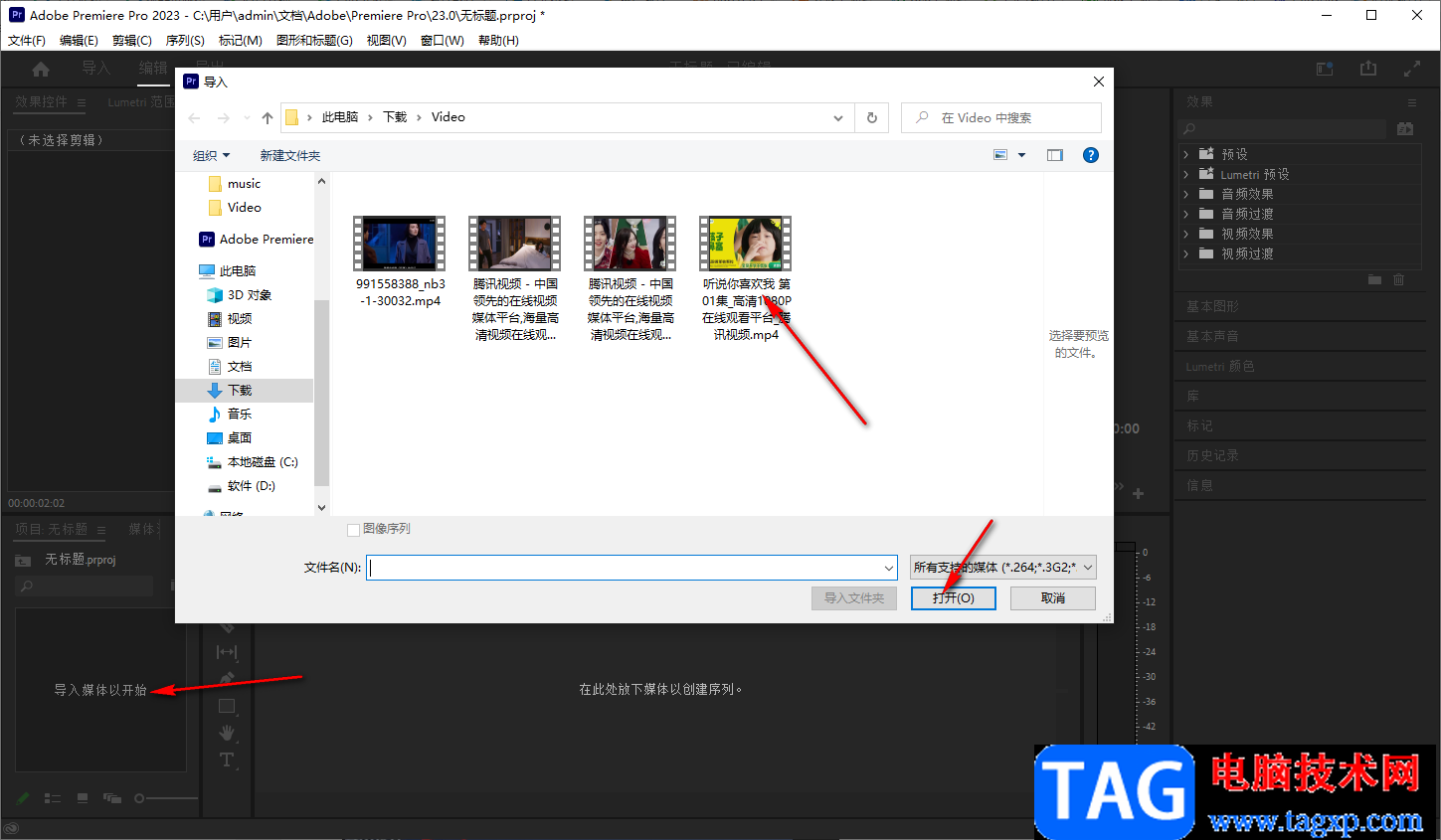
Task: Go to Home screen icon in Premiere
Action: 41,69
